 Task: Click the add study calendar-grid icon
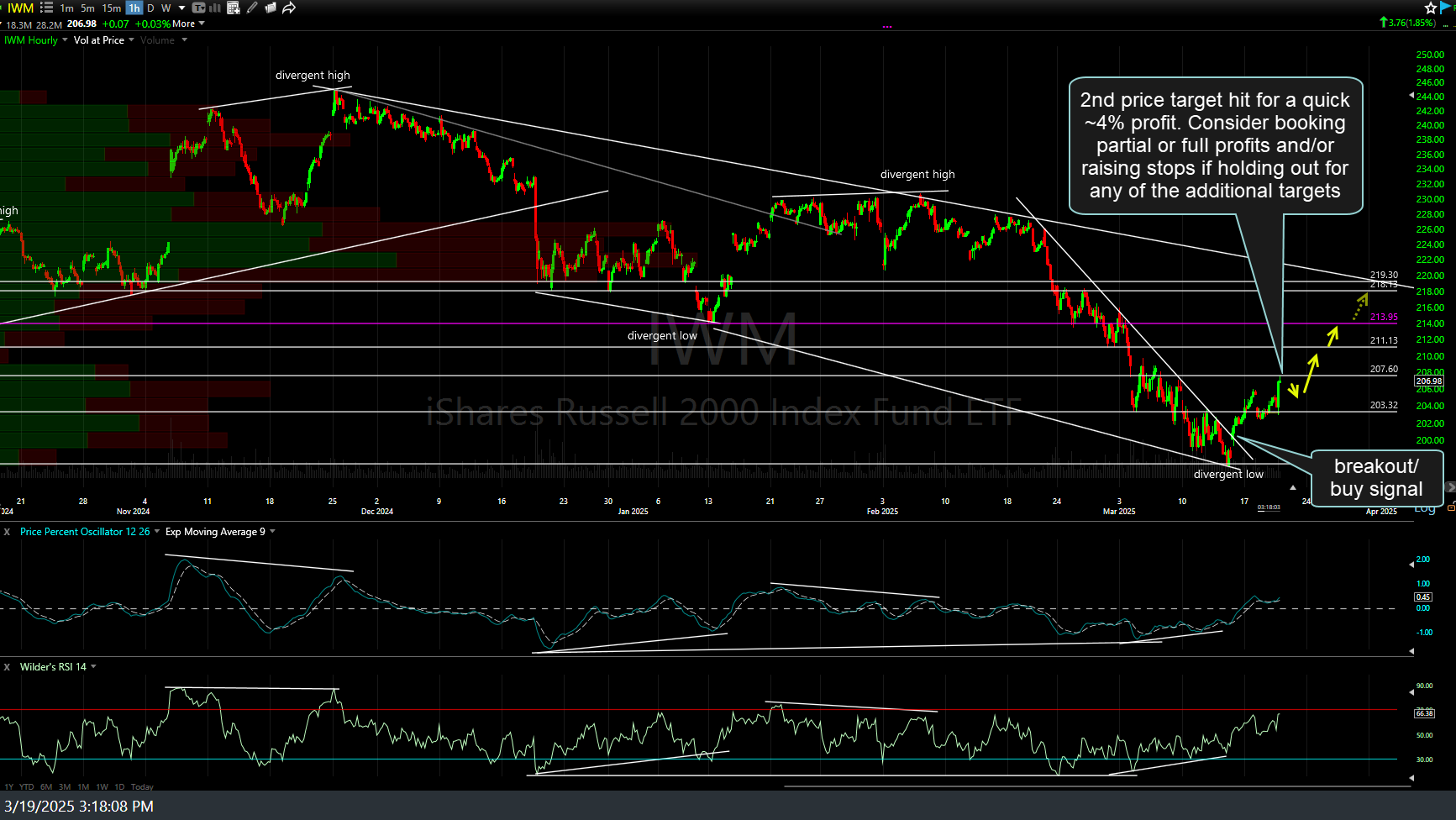(234, 8)
